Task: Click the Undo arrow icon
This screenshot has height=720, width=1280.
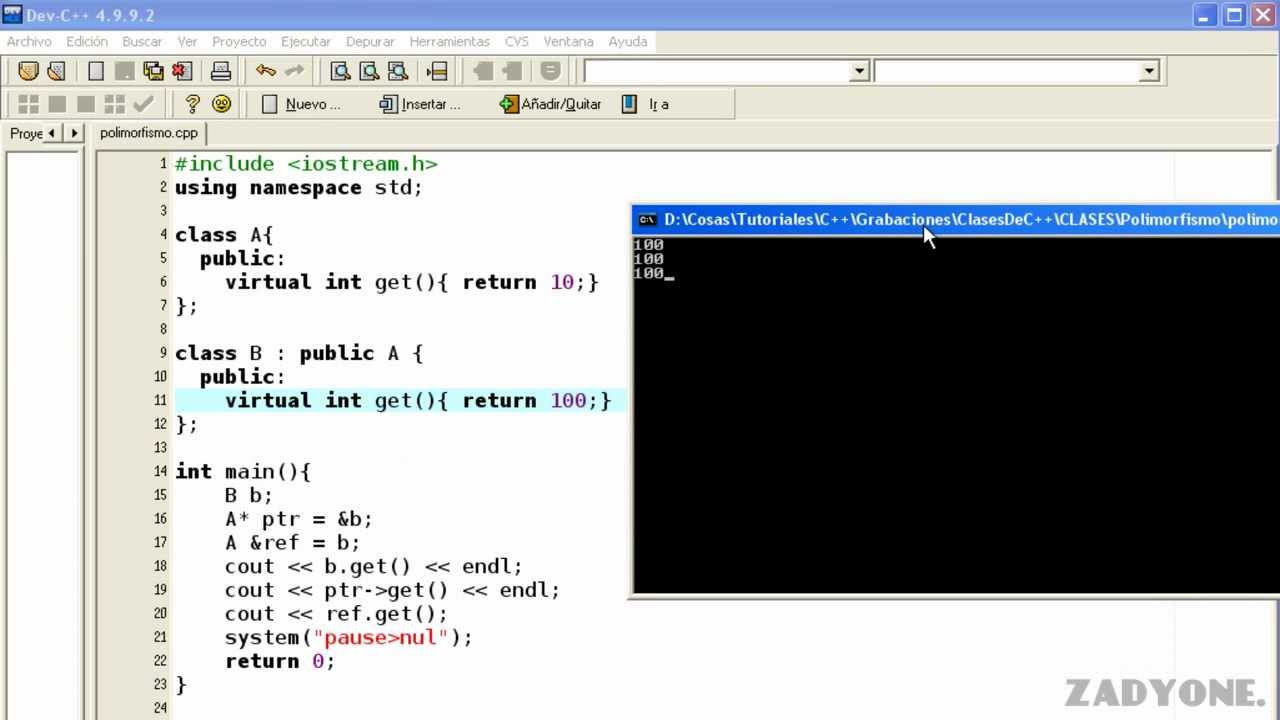Action: (x=265, y=71)
